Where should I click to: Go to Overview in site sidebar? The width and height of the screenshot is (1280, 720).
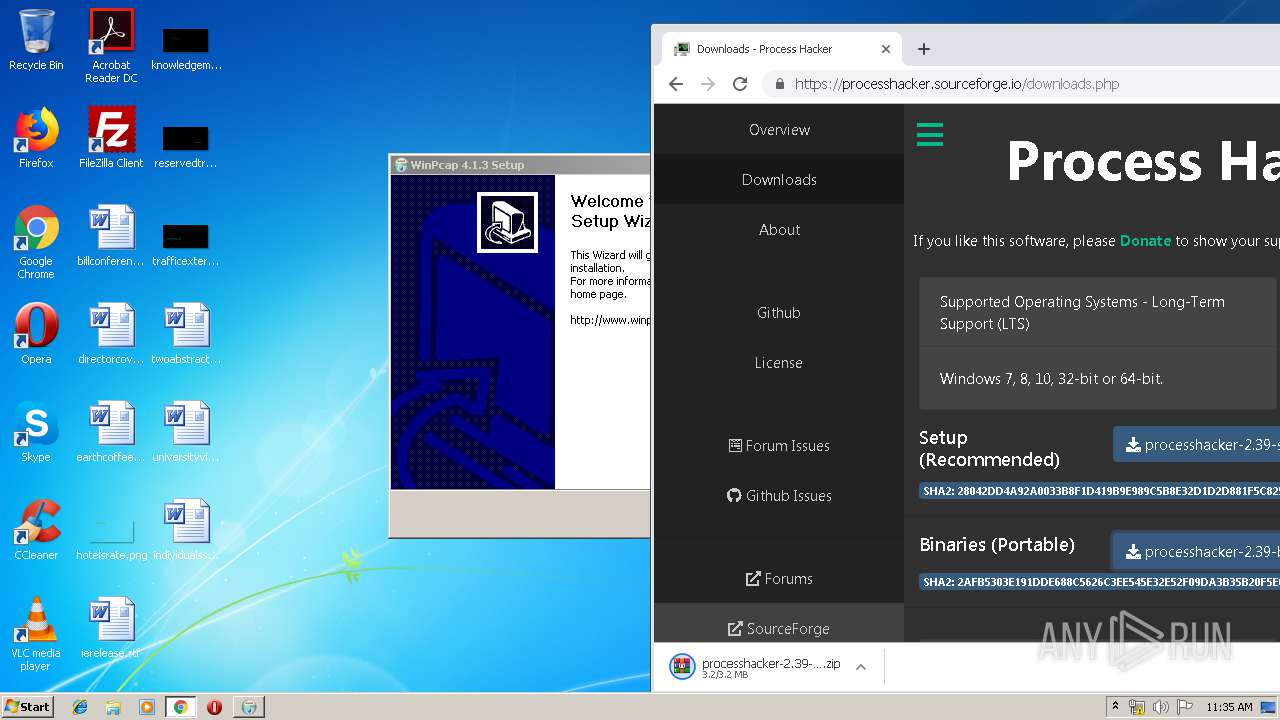tap(779, 130)
